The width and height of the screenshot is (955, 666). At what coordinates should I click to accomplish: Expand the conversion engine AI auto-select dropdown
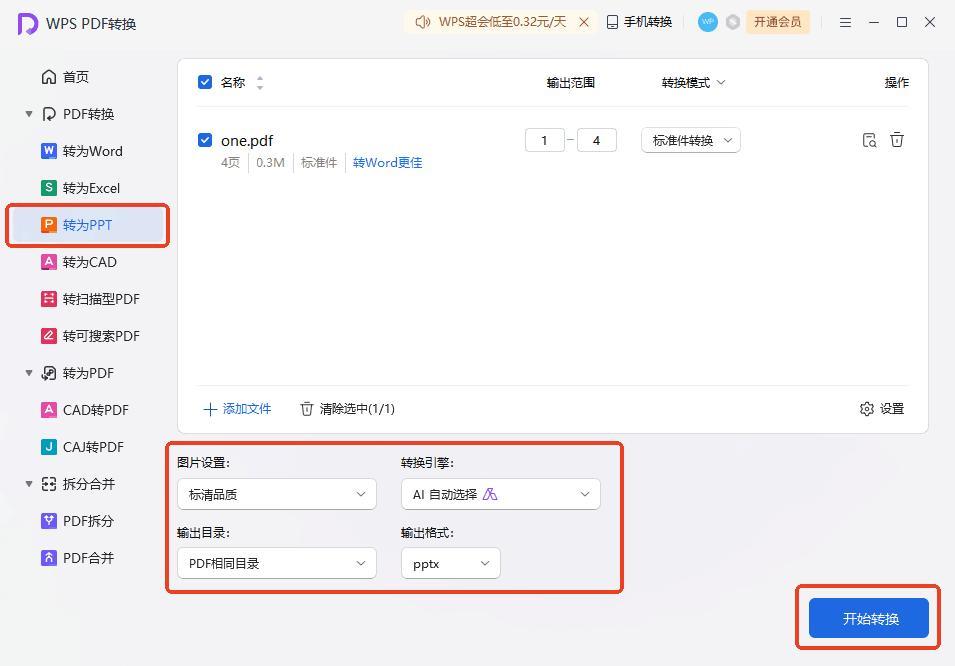[500, 494]
